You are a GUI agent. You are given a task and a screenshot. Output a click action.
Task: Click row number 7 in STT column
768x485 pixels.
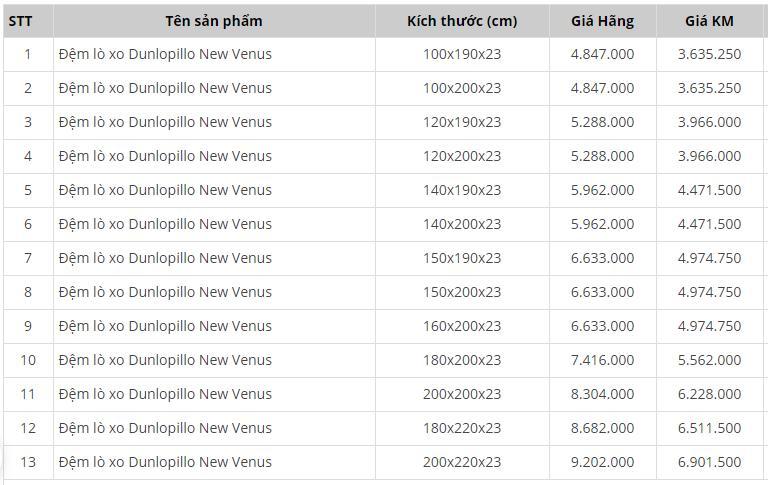pos(28,258)
